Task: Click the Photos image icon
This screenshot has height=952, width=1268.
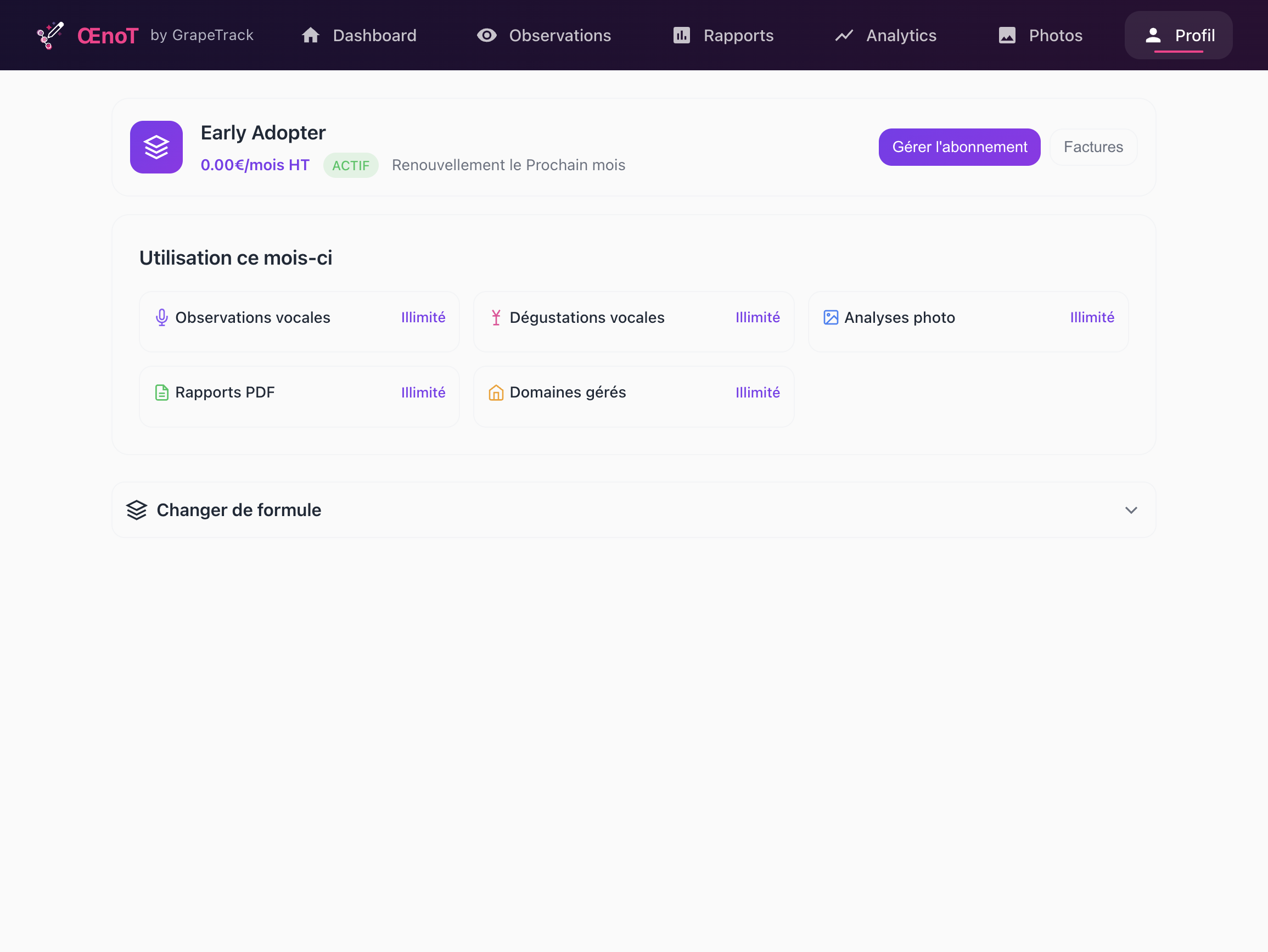Action: (x=1007, y=36)
